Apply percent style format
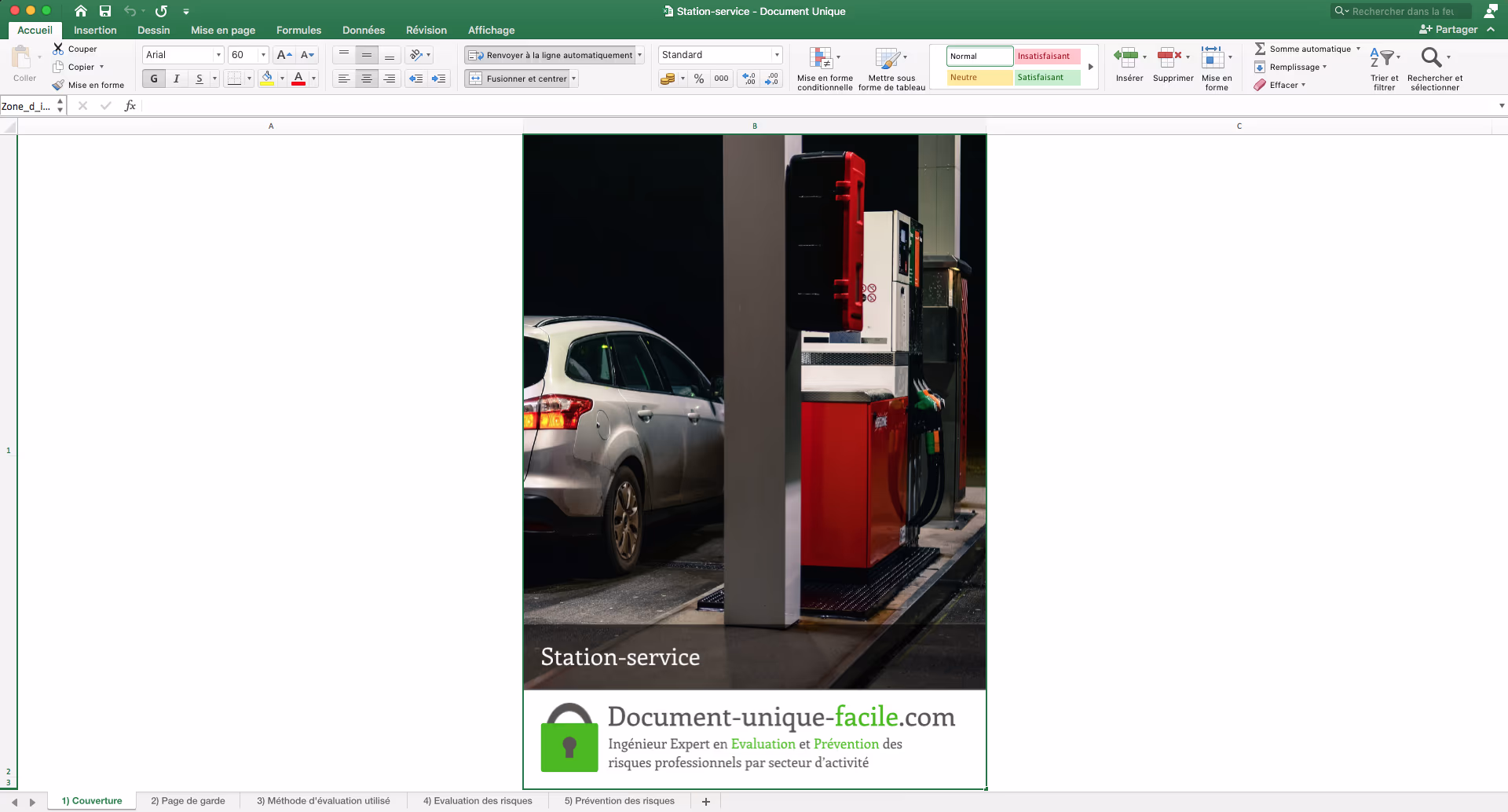The height and width of the screenshot is (812, 1508). pos(699,79)
